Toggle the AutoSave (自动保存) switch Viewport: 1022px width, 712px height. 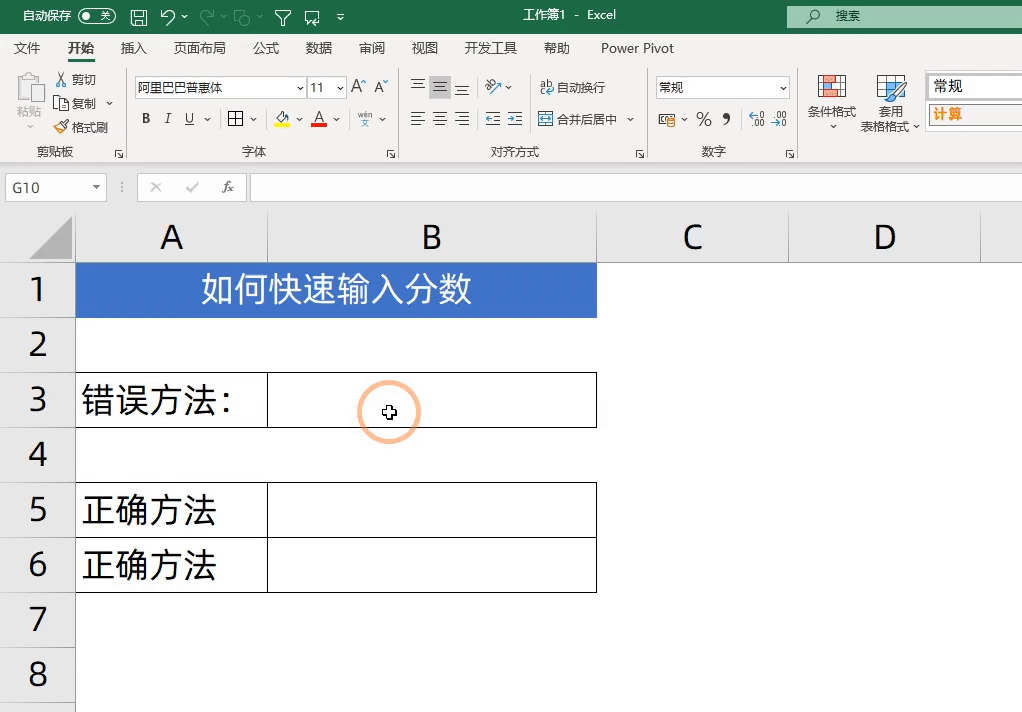tap(96, 16)
